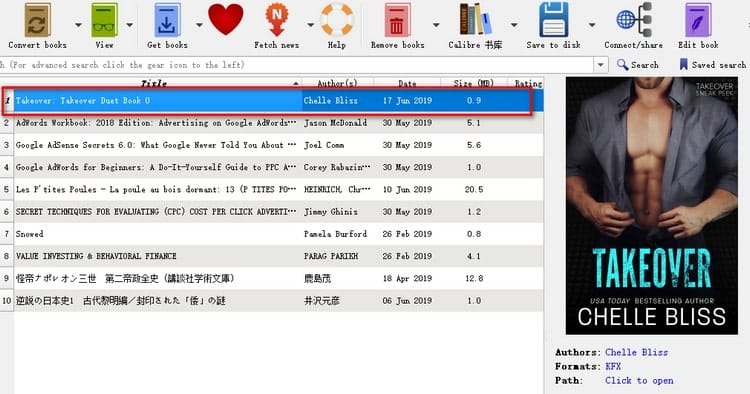
Task: Open the Help lifebuoy icon
Action: click(x=337, y=20)
